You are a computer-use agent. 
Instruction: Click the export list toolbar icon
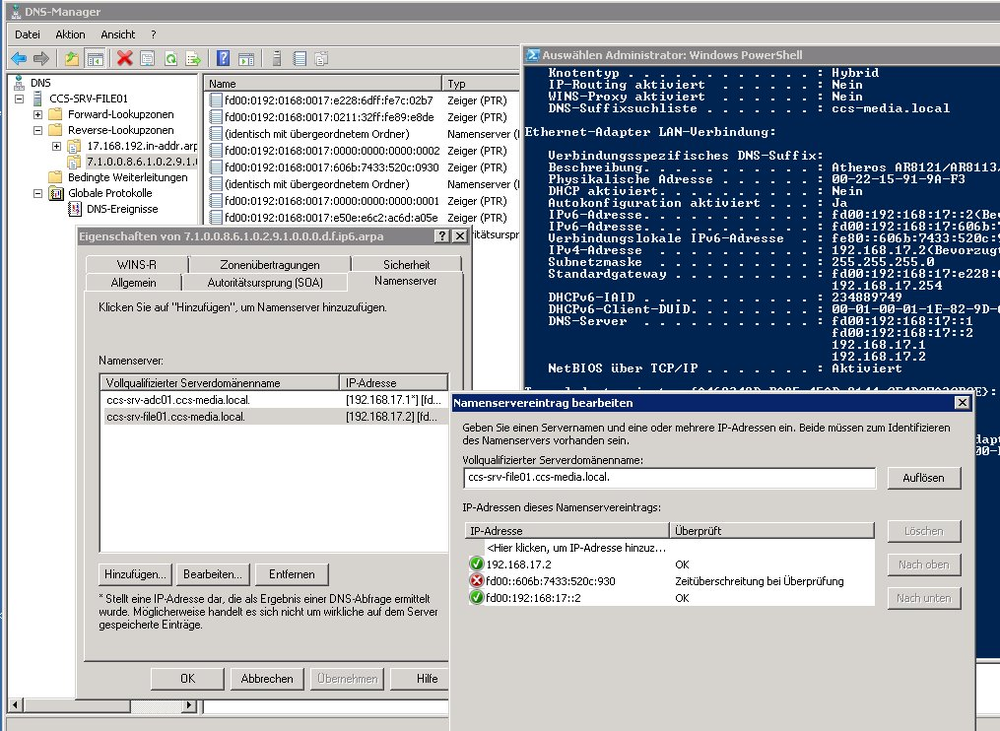click(x=193, y=59)
